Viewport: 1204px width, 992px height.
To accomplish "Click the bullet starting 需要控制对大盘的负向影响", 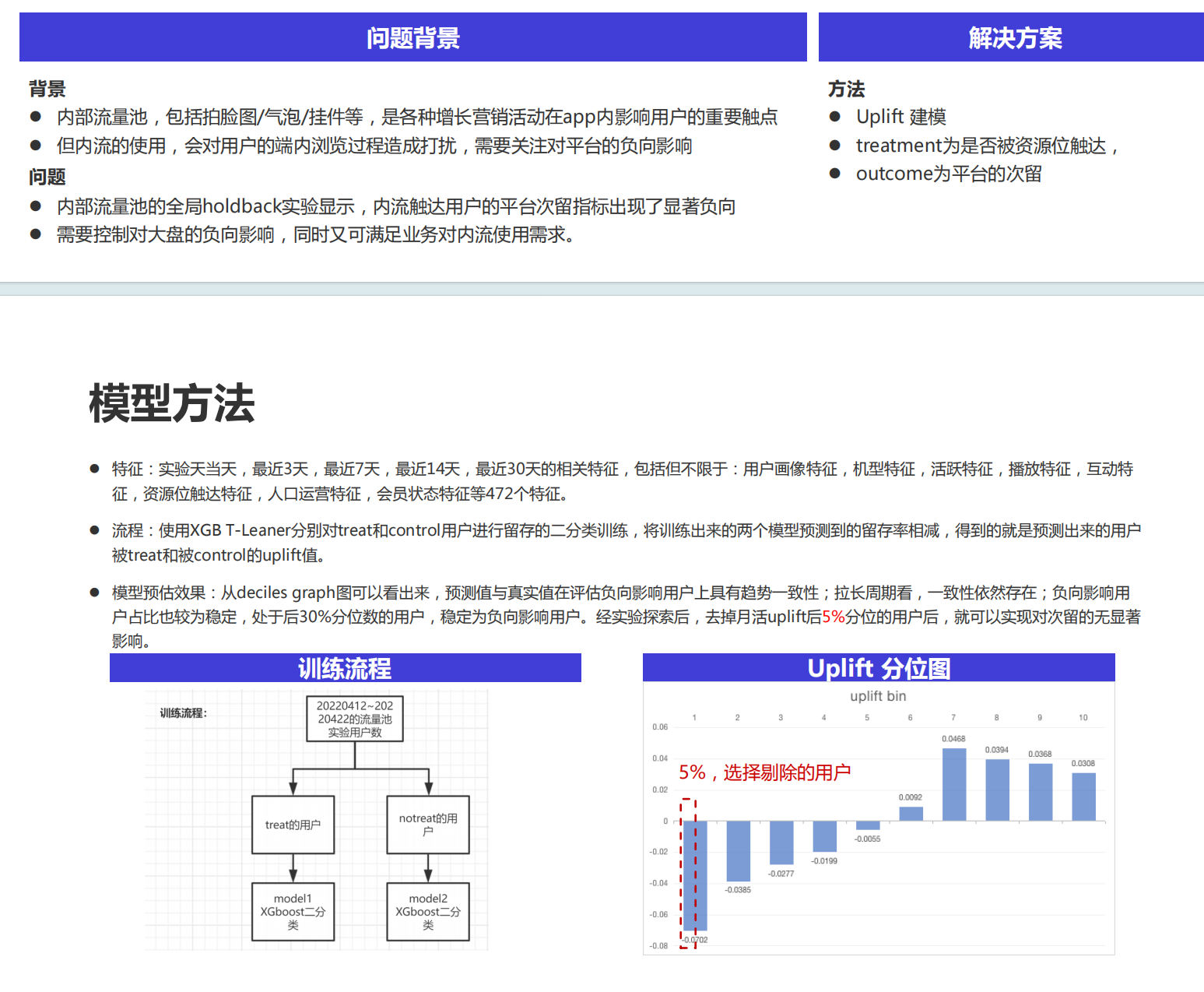I will click(315, 234).
